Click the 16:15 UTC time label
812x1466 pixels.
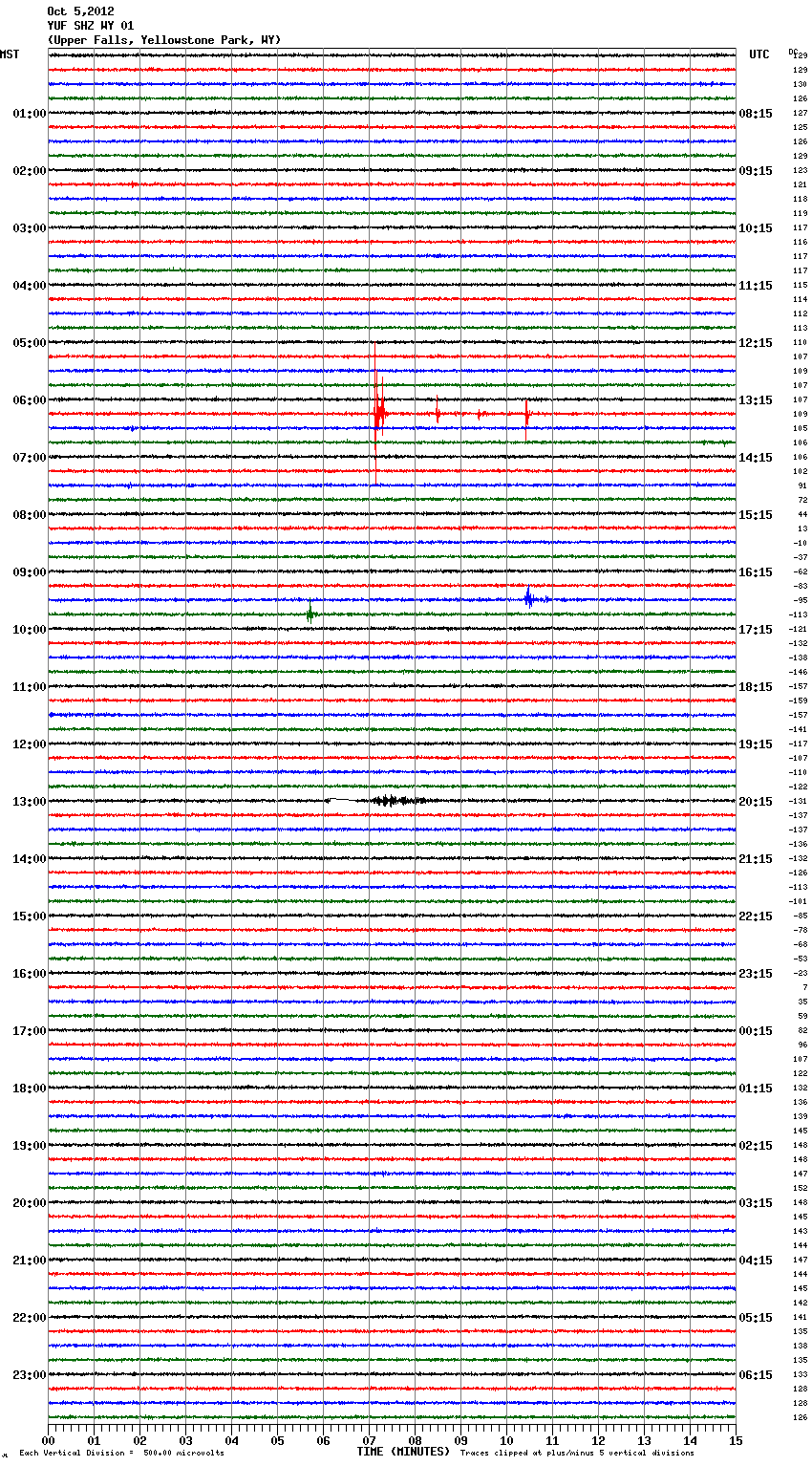(756, 572)
